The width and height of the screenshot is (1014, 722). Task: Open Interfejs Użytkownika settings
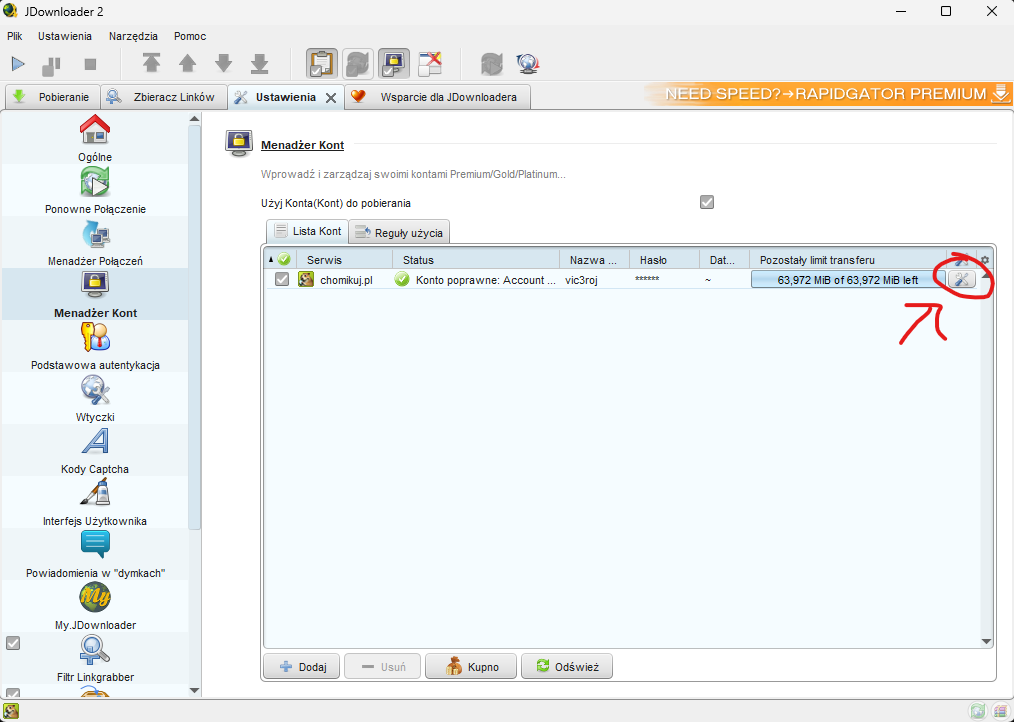[x=95, y=502]
